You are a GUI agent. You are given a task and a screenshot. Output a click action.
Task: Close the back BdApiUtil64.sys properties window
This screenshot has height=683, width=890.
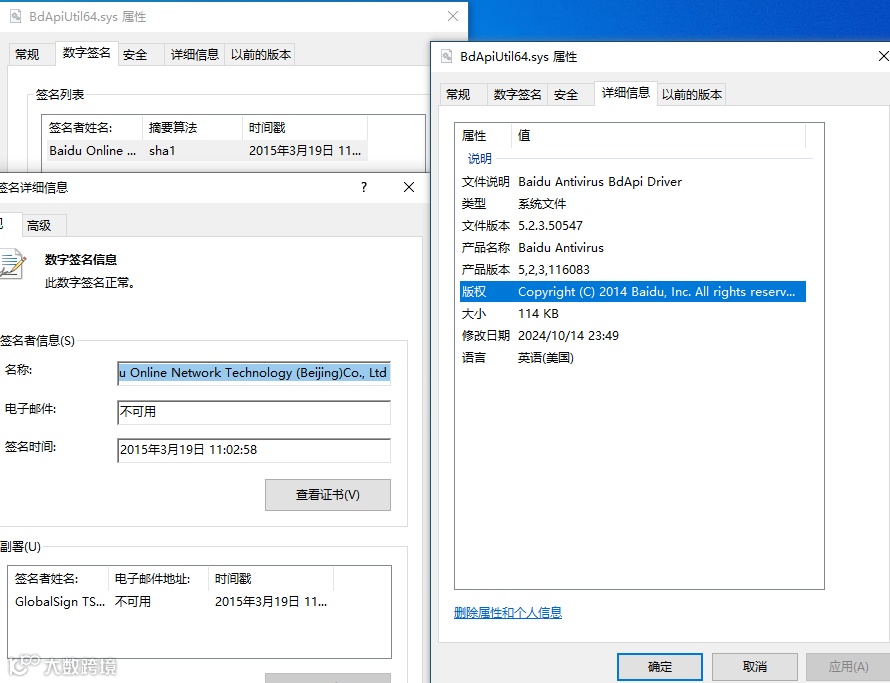point(453,16)
